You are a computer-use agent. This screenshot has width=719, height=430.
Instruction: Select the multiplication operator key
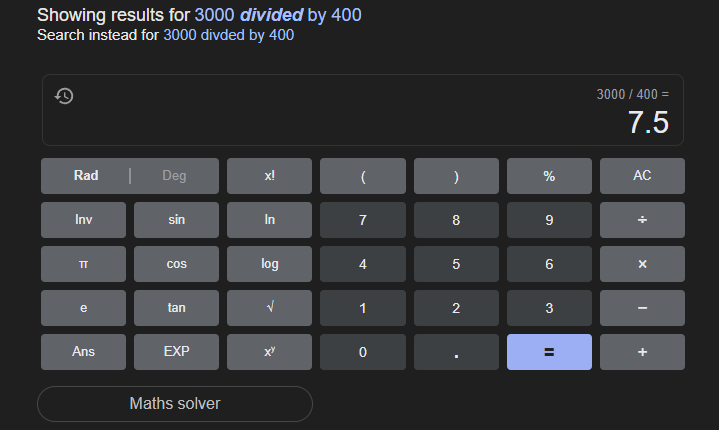pyautogui.click(x=642, y=264)
